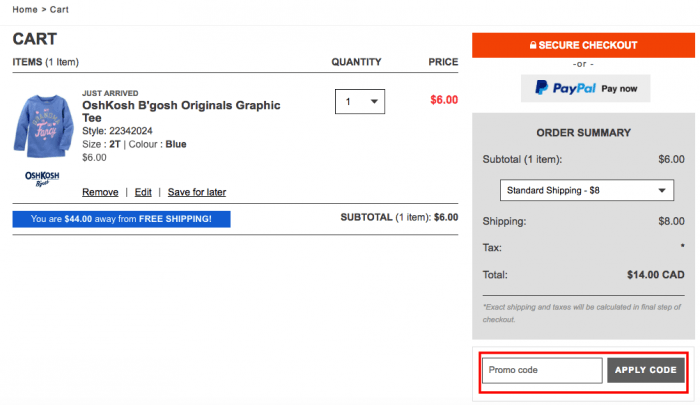Click the Shipping $8.00 value
The image size is (700, 405).
point(671,221)
